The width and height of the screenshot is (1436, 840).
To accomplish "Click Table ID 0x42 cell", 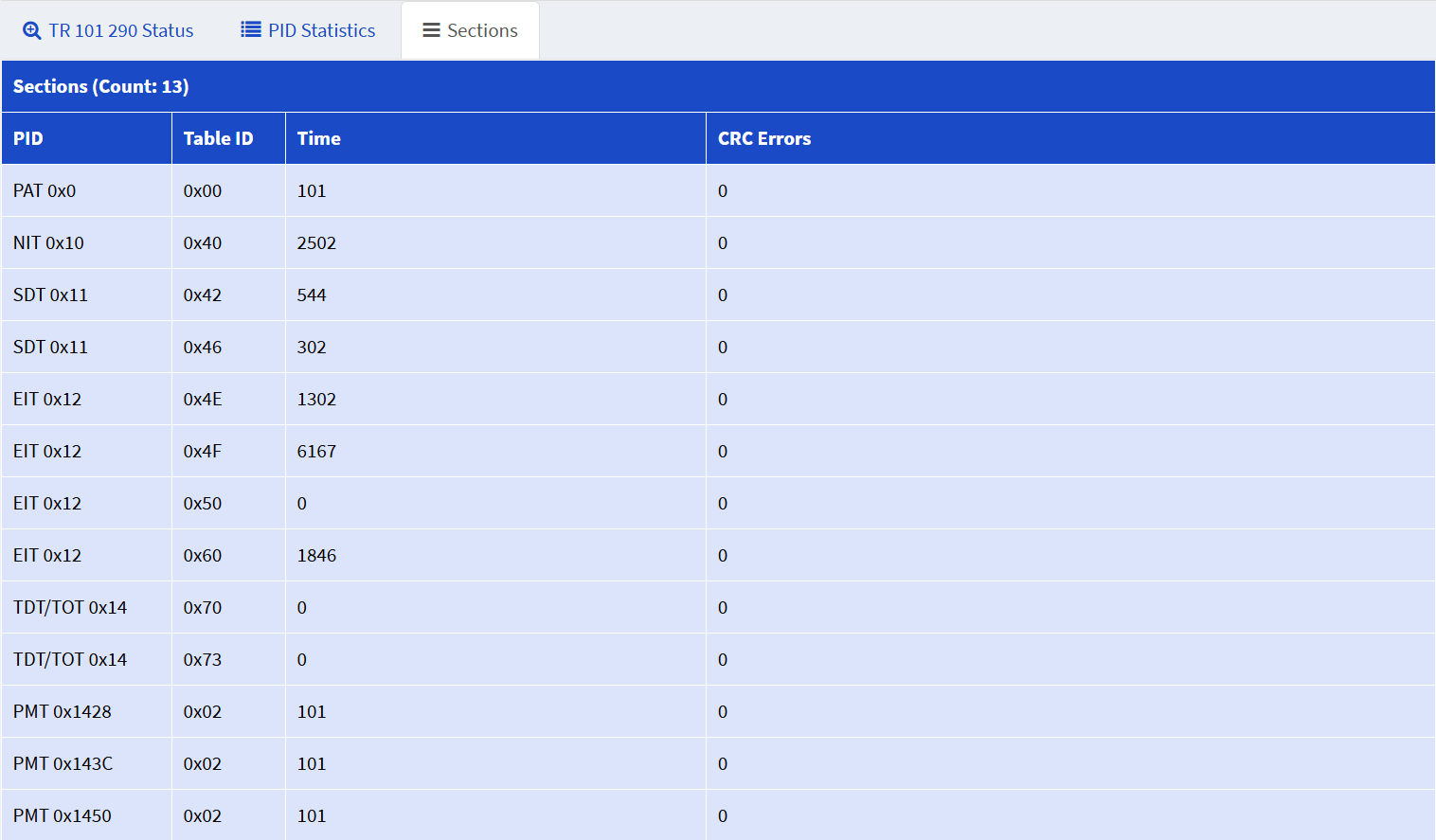I will point(228,295).
